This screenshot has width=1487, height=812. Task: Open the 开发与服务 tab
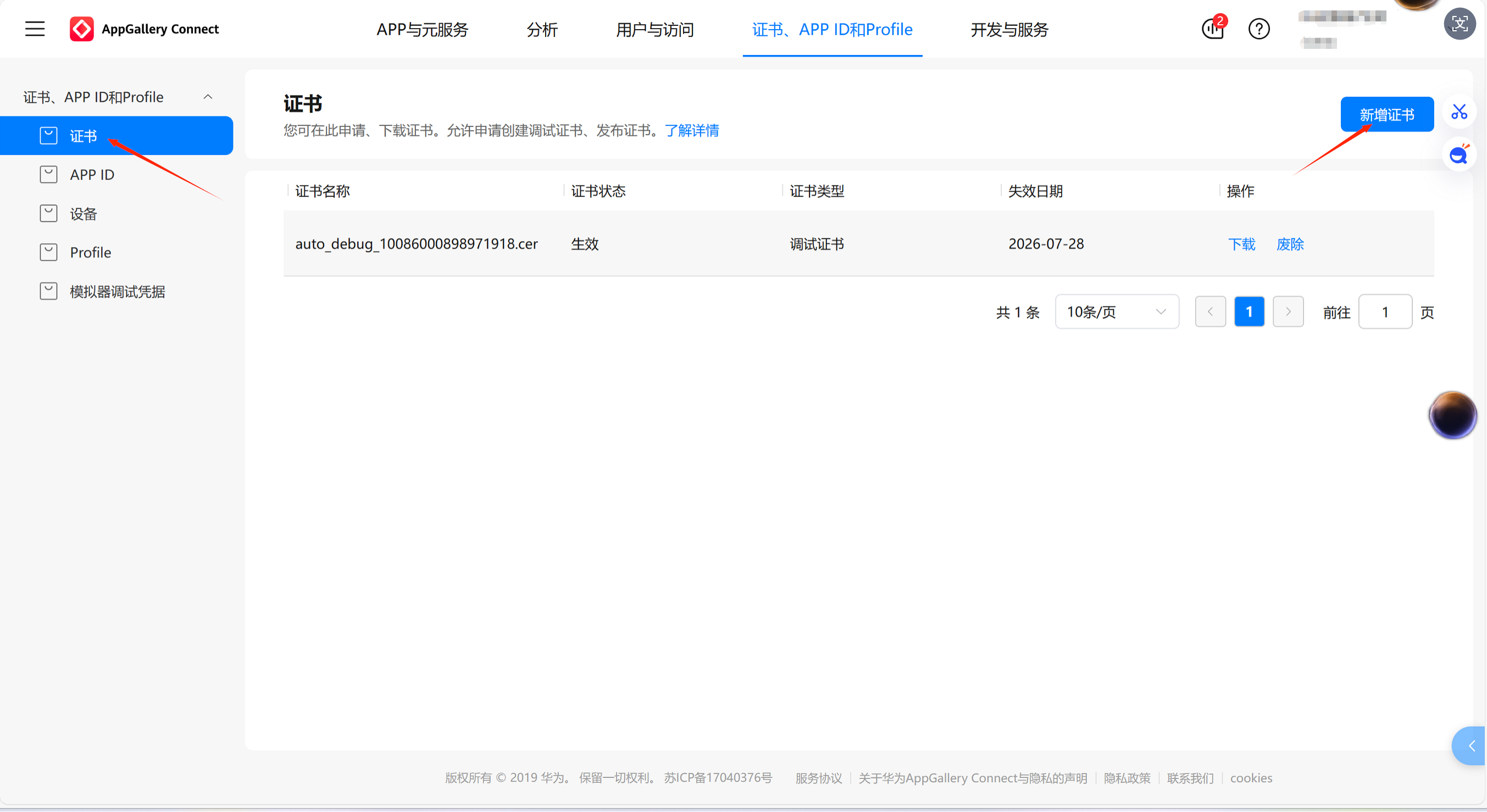click(1009, 30)
